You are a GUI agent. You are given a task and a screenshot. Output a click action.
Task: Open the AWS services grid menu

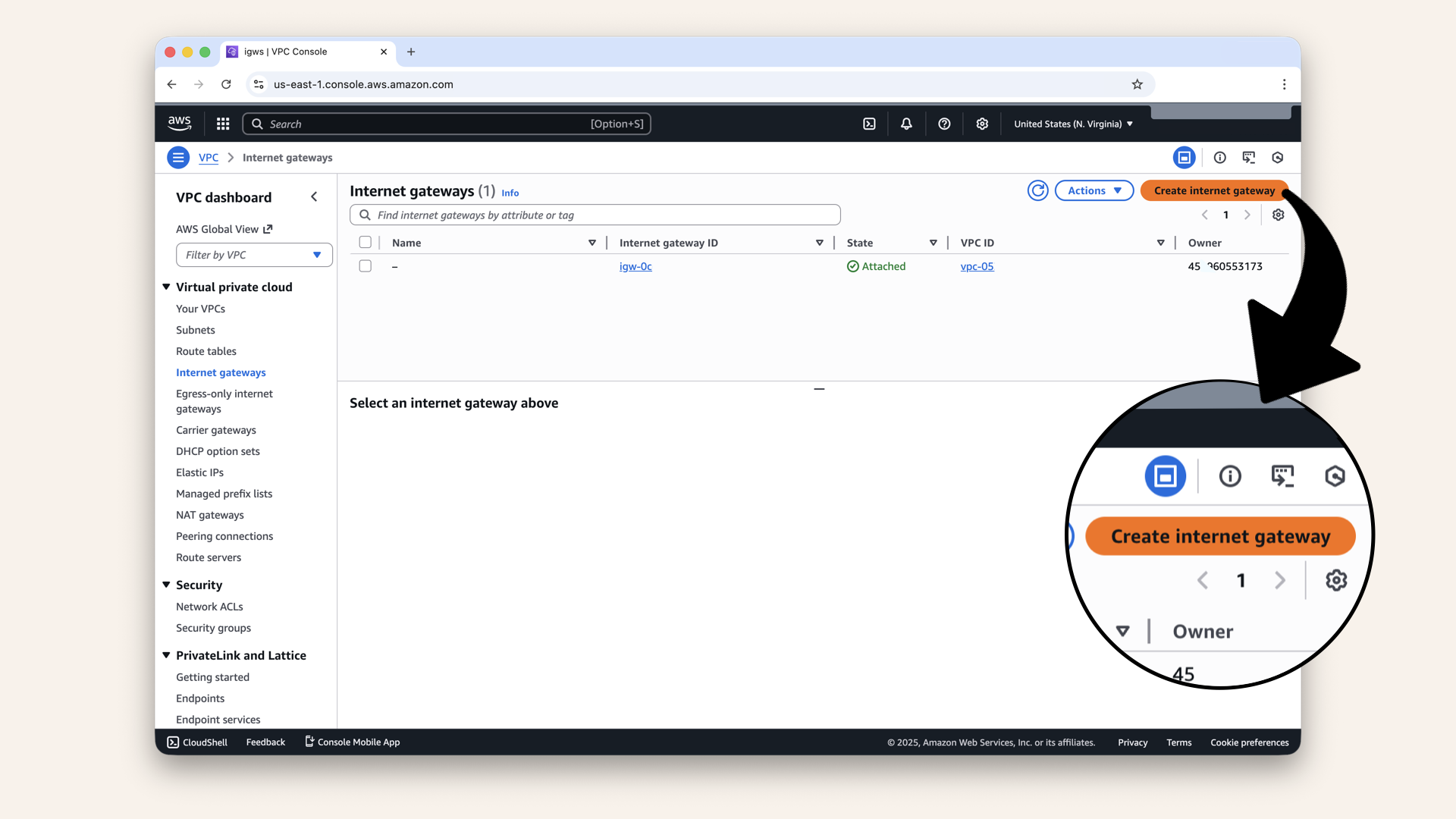[x=223, y=124]
